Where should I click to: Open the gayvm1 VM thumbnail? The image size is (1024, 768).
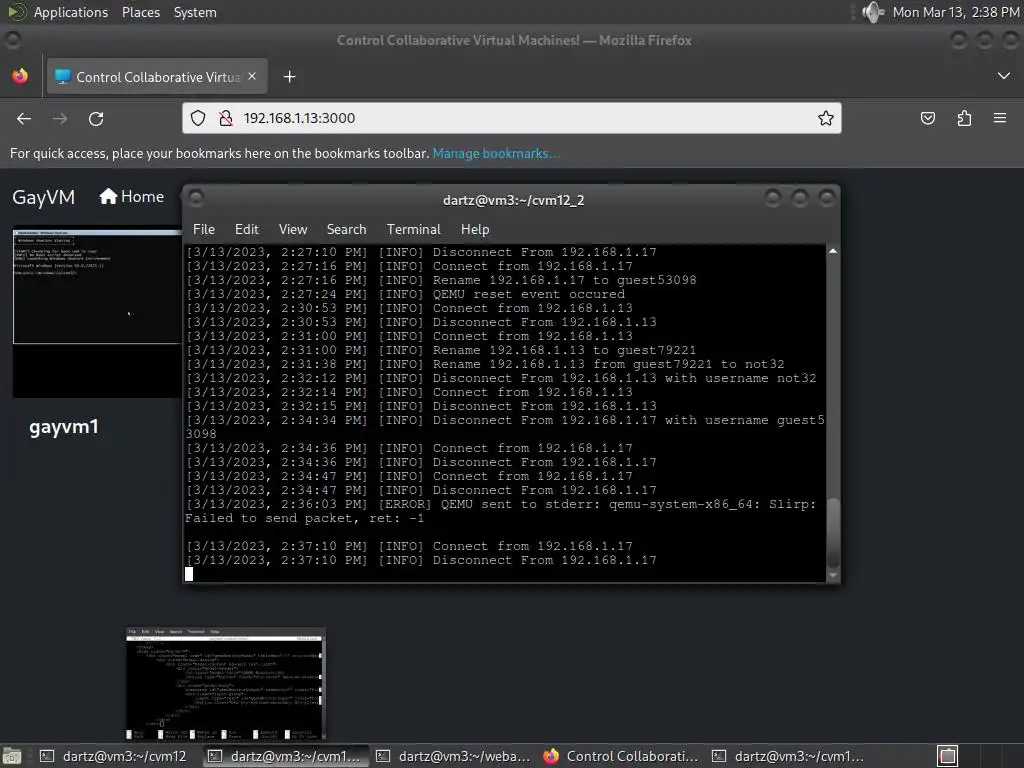(97, 312)
